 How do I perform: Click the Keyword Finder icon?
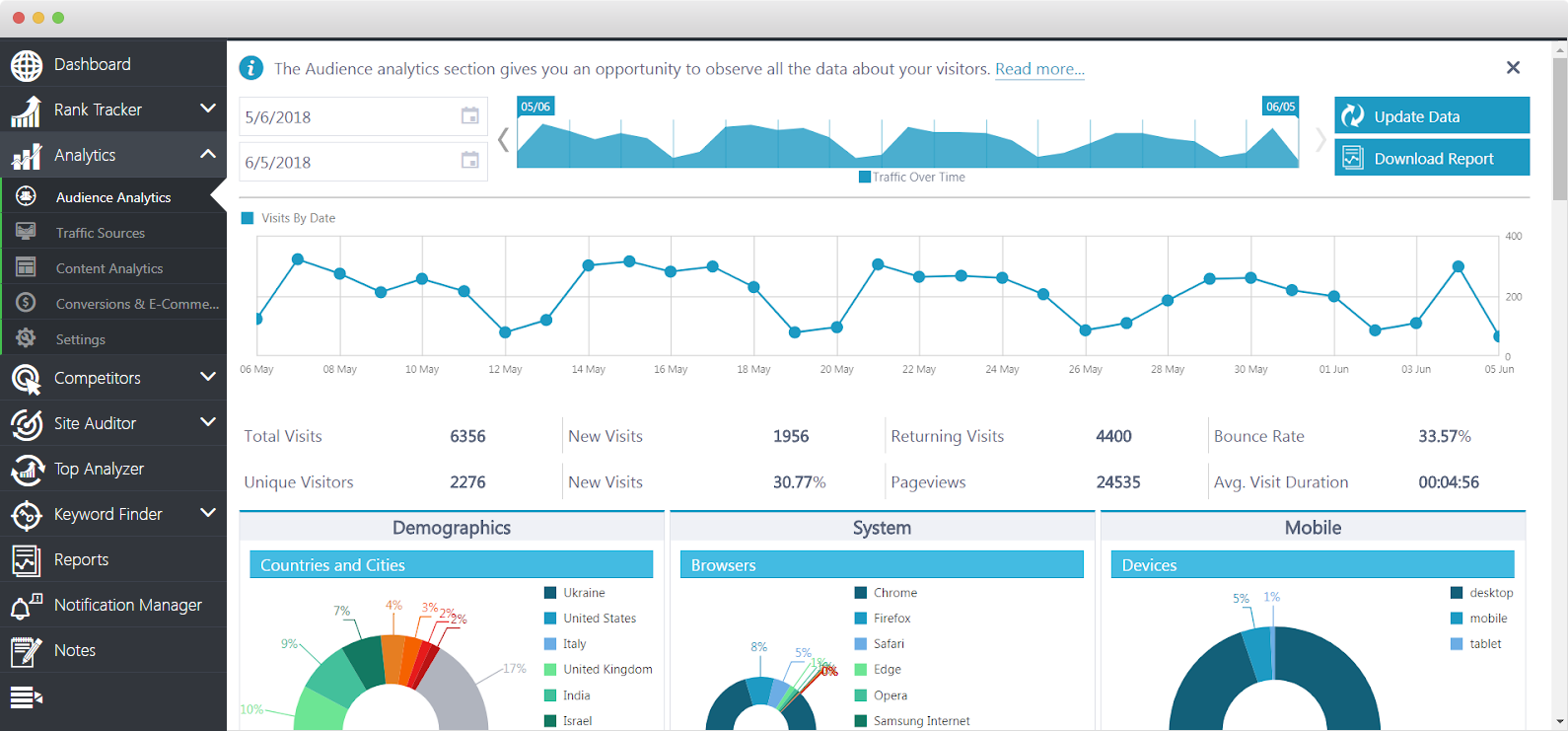point(27,515)
